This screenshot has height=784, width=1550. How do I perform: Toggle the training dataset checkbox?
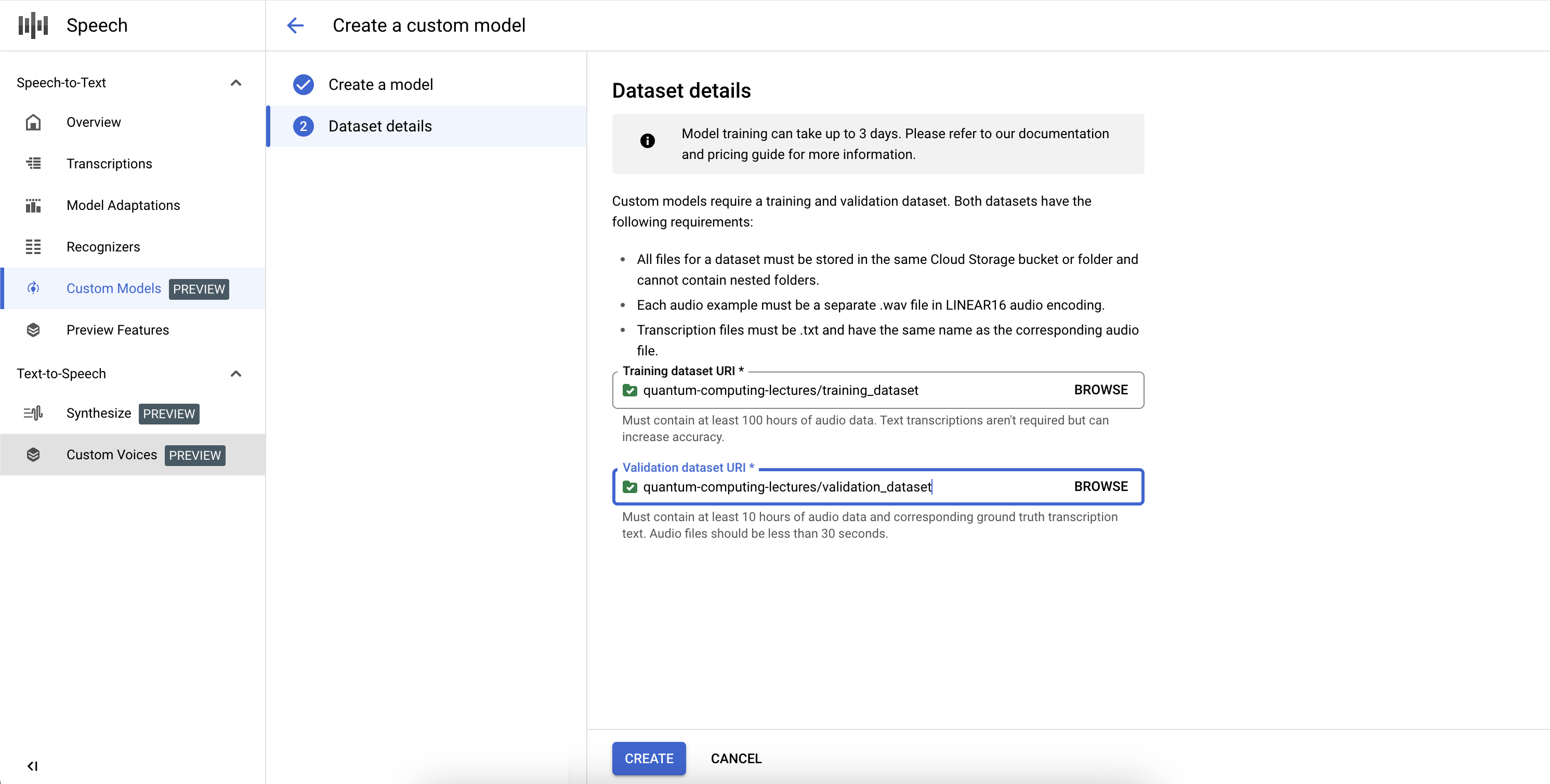click(631, 390)
